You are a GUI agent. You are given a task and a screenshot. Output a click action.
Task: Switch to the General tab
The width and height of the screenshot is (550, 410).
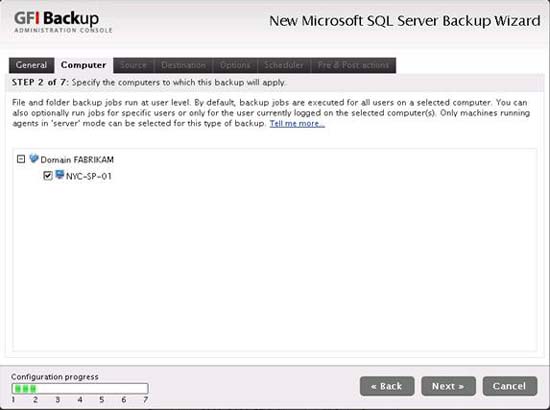[x=32, y=65]
